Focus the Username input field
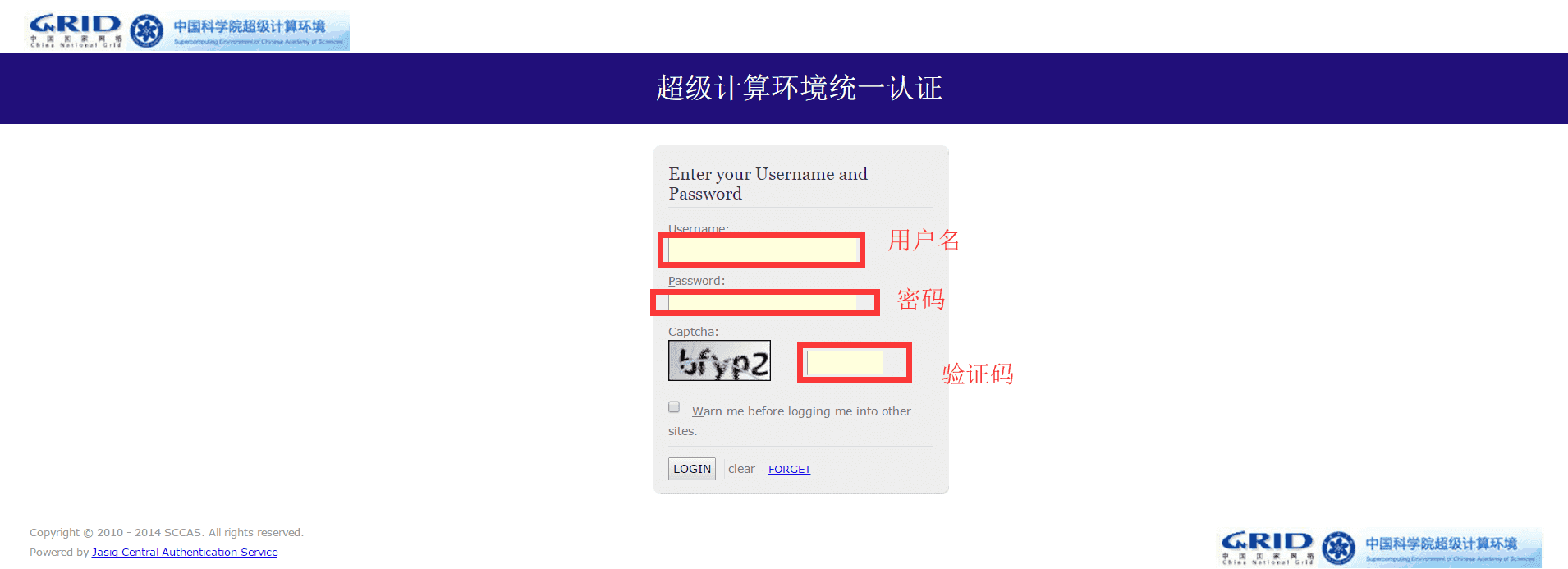This screenshot has height=569, width=1568. 763,250
